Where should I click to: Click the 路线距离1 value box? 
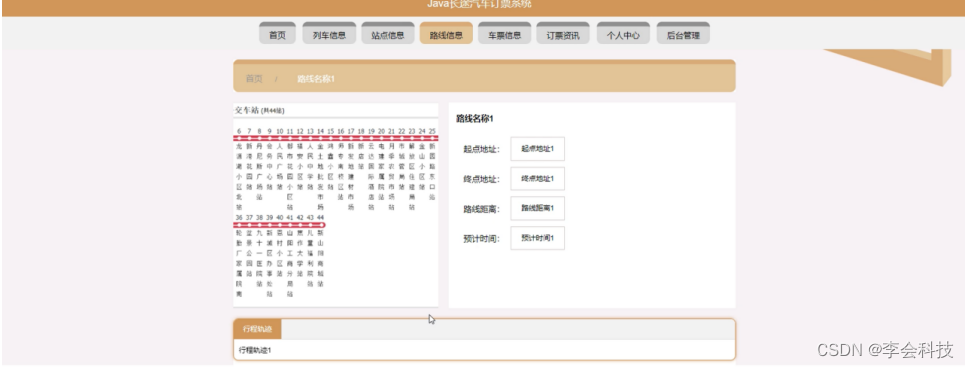coord(538,208)
